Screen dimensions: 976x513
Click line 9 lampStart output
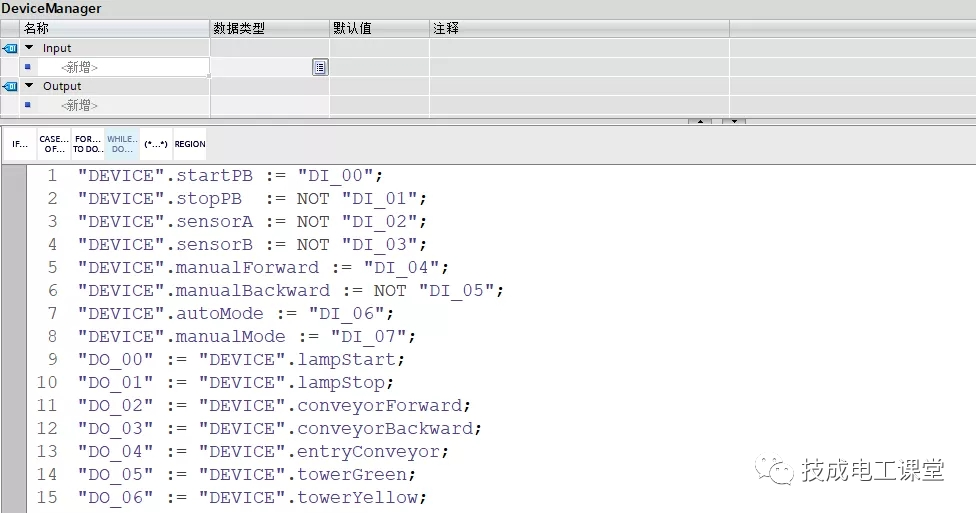click(241, 360)
